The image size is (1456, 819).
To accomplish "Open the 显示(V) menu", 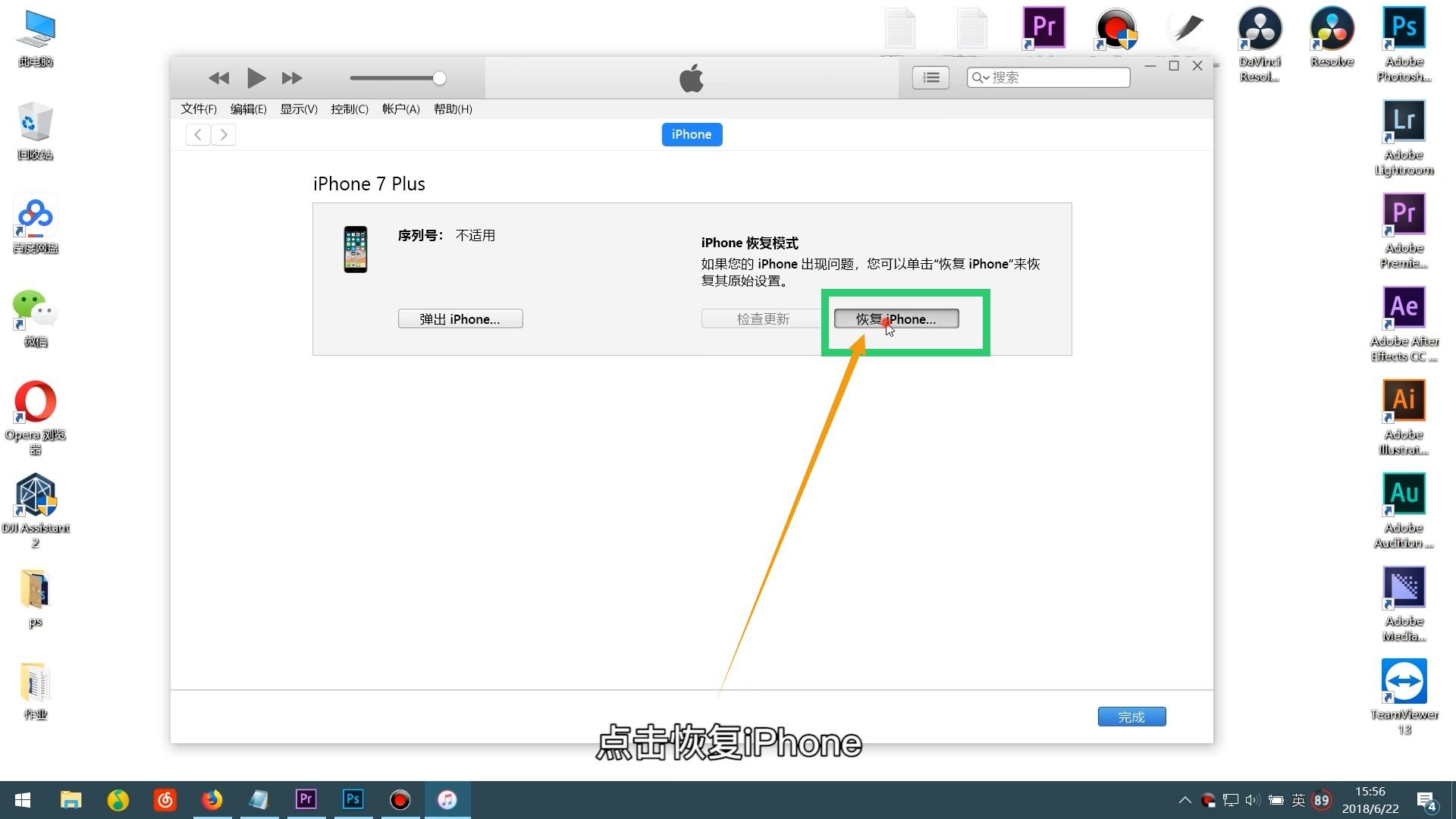I will (x=299, y=109).
